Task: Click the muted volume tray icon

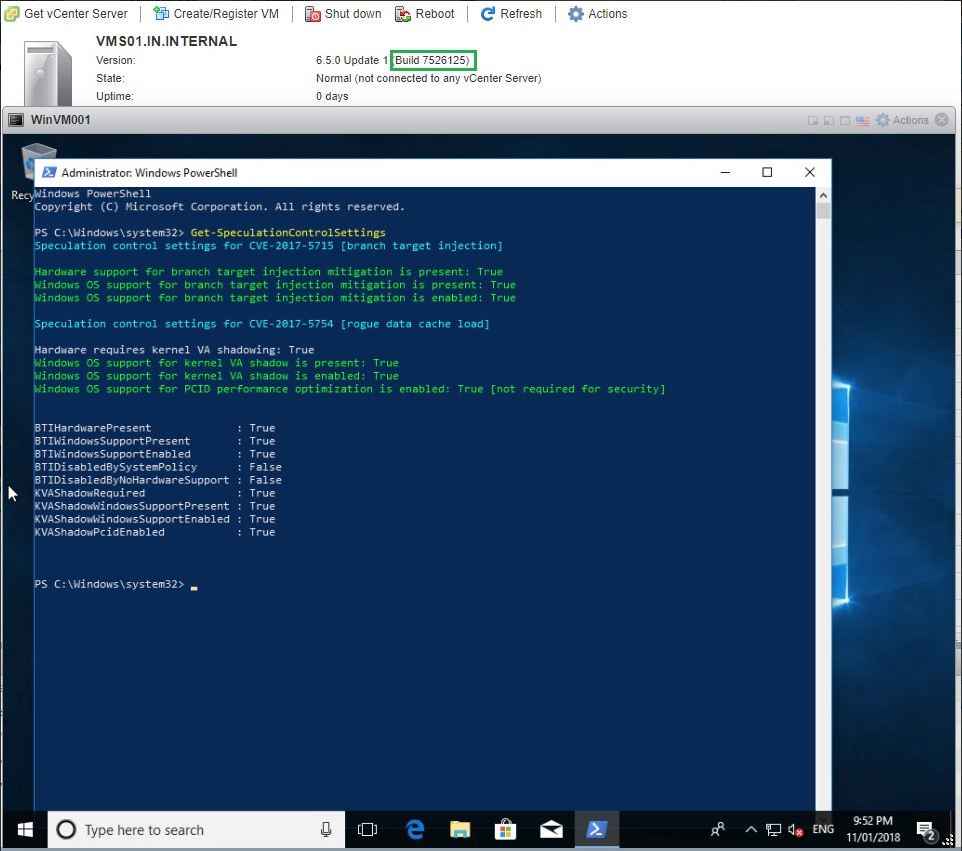Action: [x=795, y=830]
